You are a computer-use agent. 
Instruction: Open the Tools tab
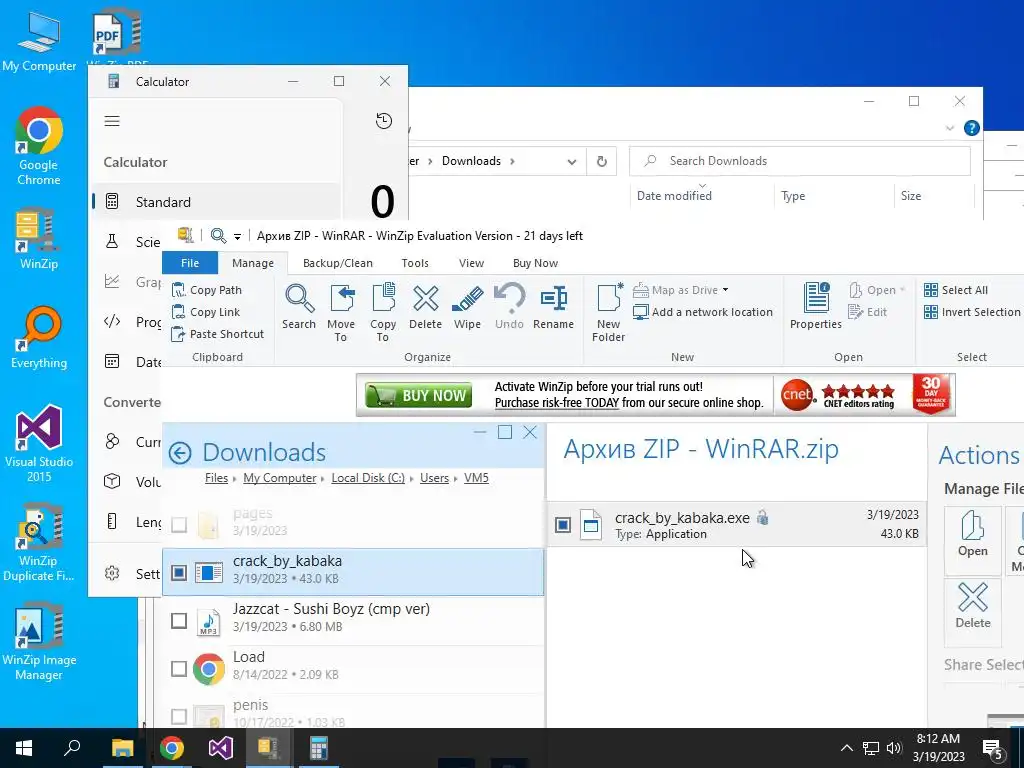click(415, 263)
